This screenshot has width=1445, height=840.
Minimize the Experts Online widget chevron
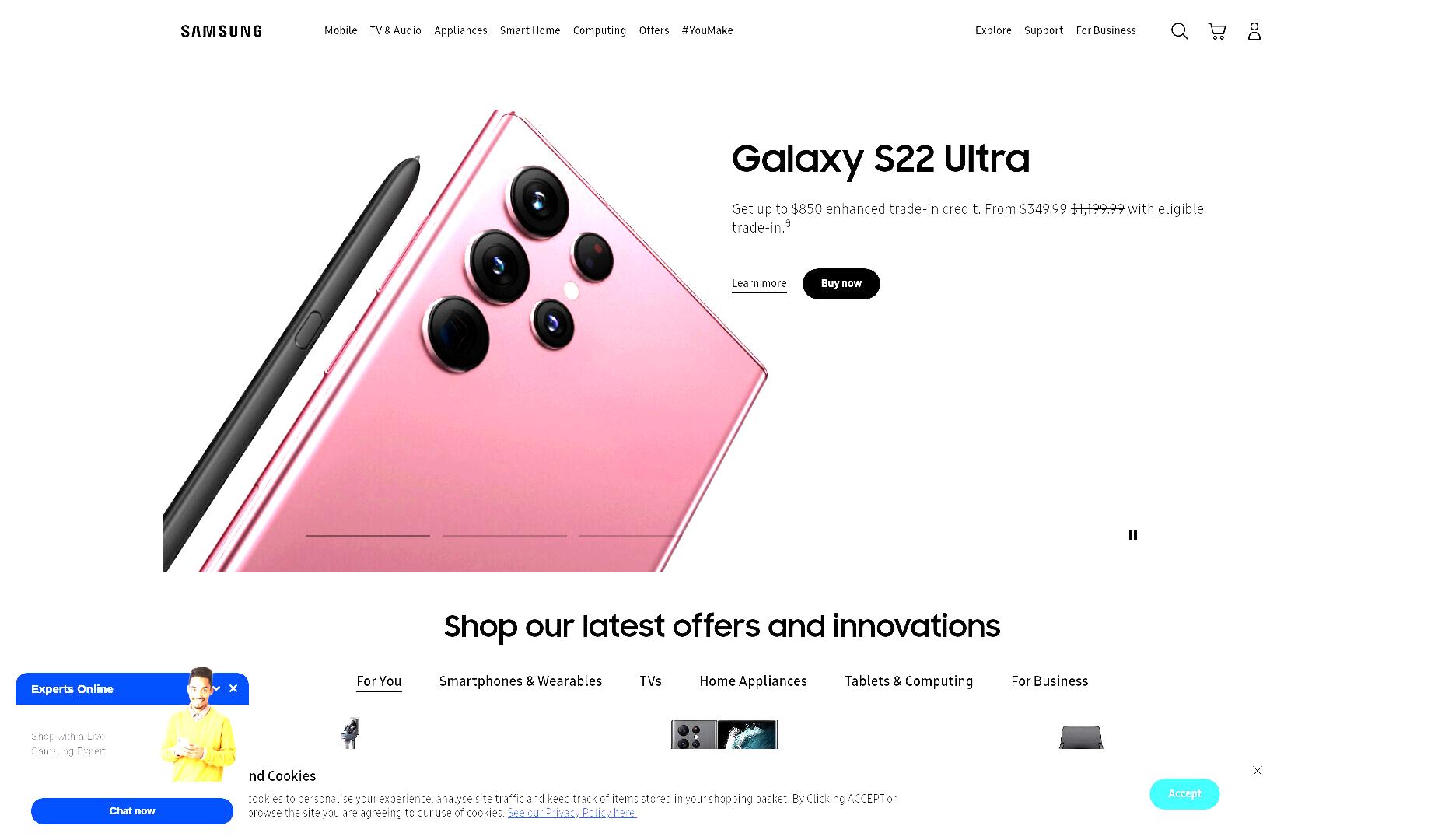click(217, 688)
